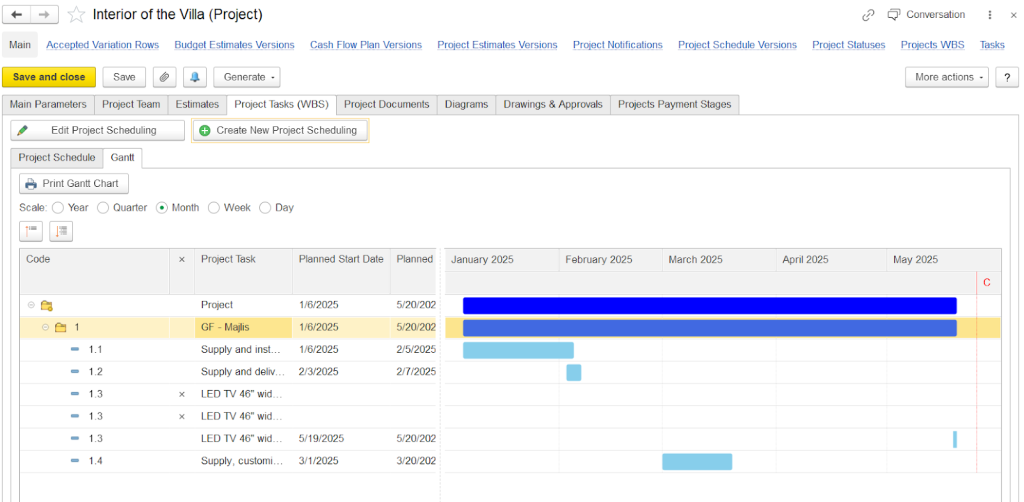Open Project Schedule Versions link
The height and width of the screenshot is (502, 1024).
point(737,45)
